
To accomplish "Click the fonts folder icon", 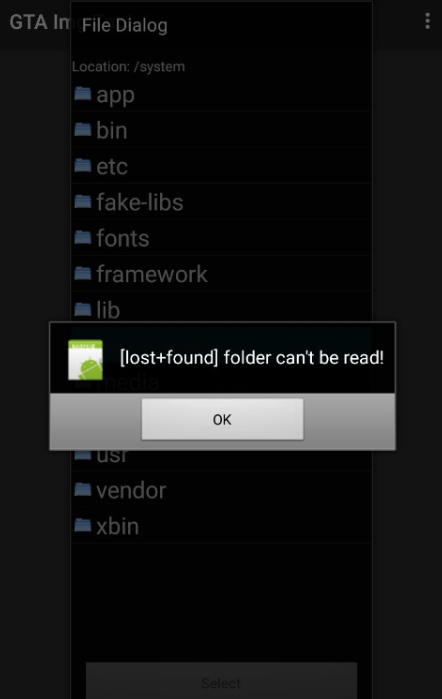I will [83, 237].
